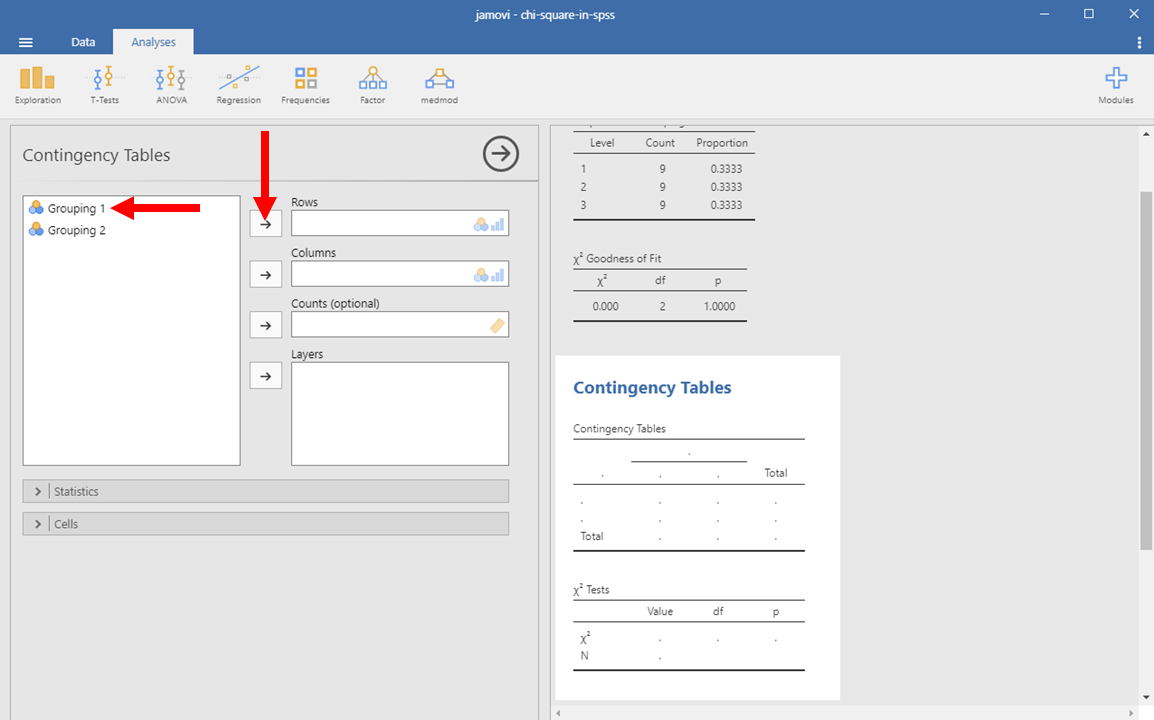1154x720 pixels.
Task: Select the Analyses tab
Action: point(153,42)
